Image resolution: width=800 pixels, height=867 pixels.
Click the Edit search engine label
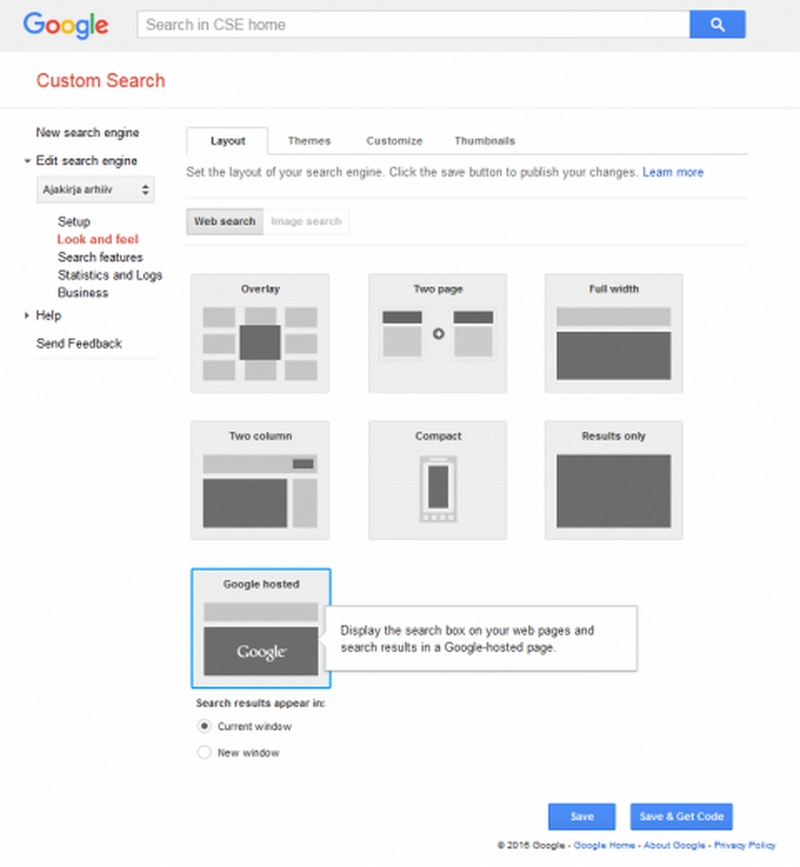(86, 161)
